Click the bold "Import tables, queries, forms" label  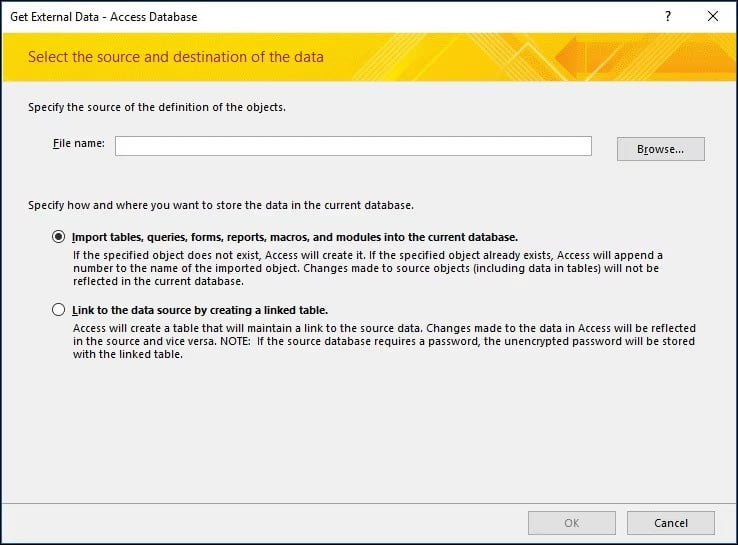click(295, 237)
